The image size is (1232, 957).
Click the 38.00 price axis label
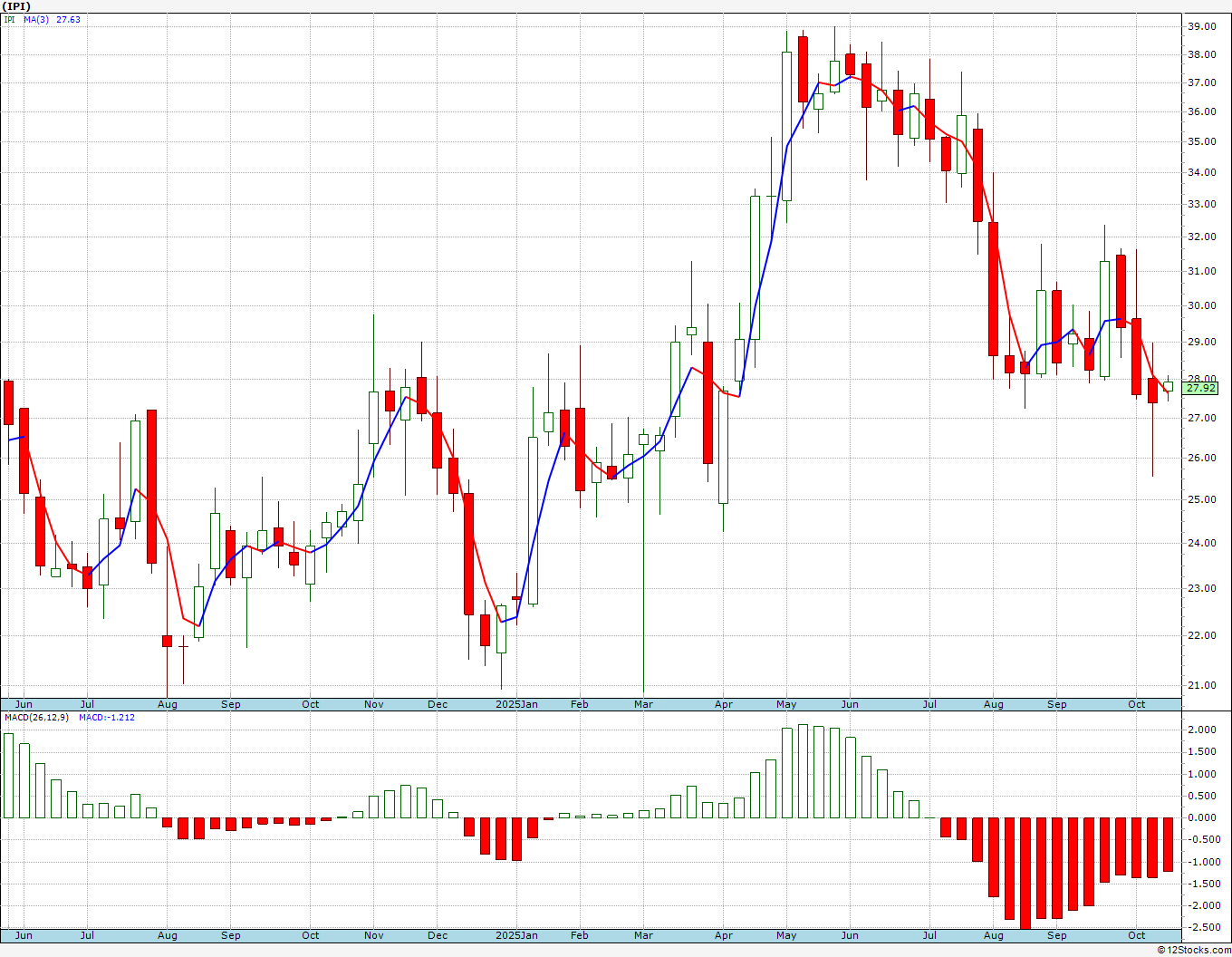1201,54
